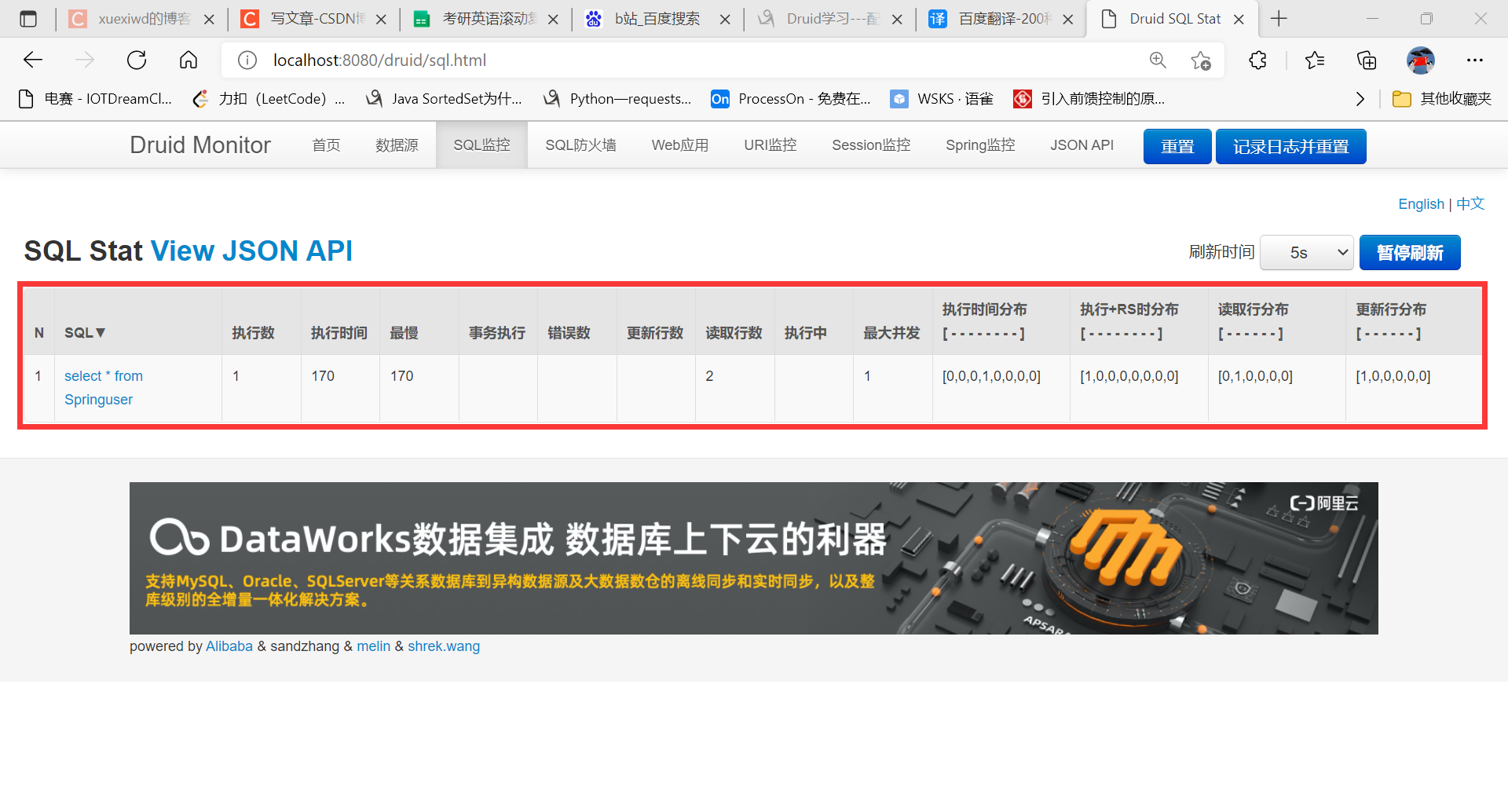Open the browser settings ellipsis menu
1508x812 pixels.
[1475, 60]
